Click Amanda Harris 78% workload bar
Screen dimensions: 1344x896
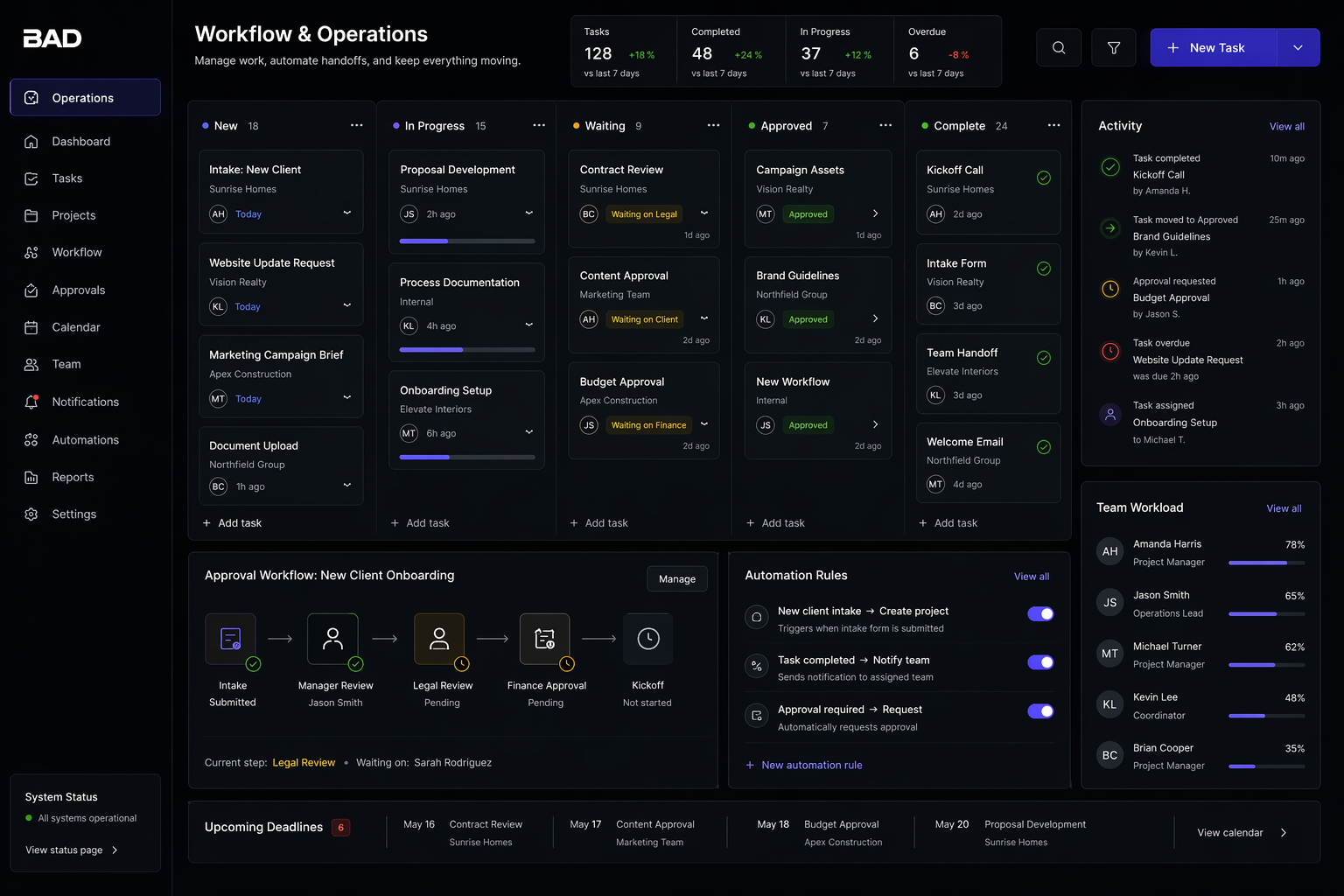pos(1267,563)
